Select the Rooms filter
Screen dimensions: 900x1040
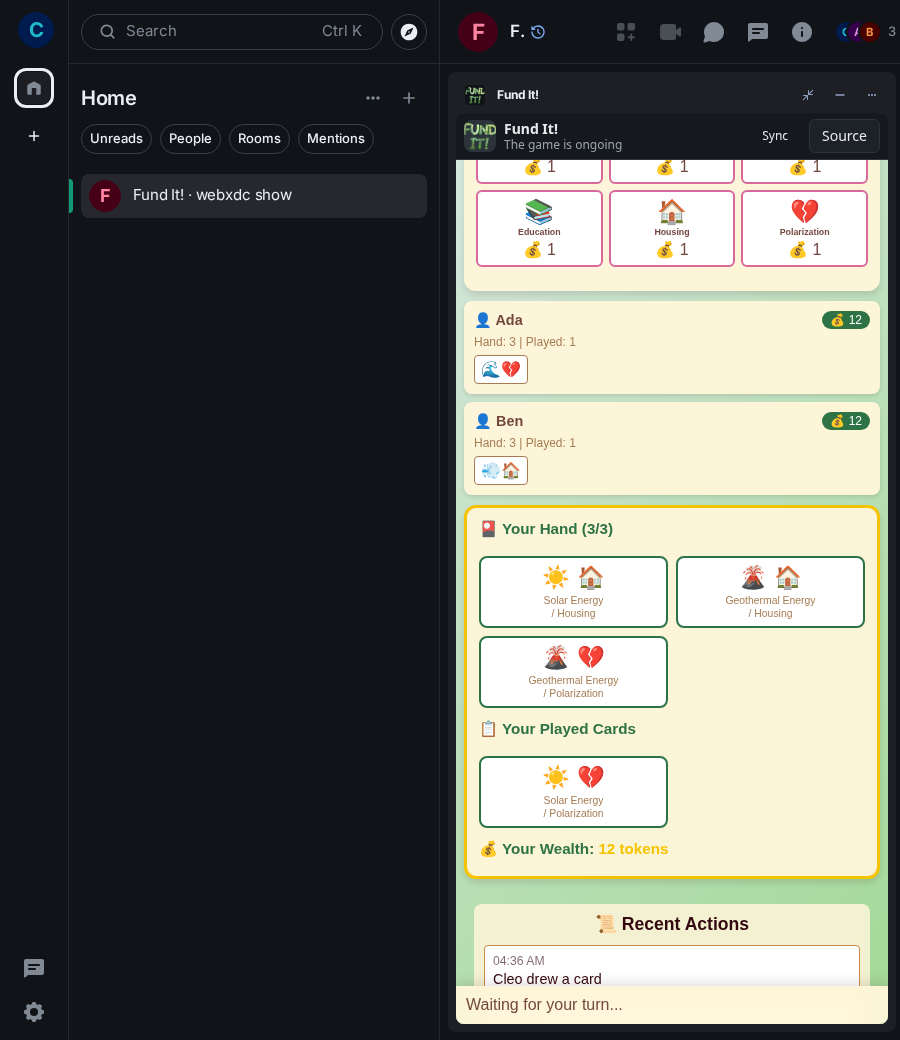pyautogui.click(x=259, y=139)
